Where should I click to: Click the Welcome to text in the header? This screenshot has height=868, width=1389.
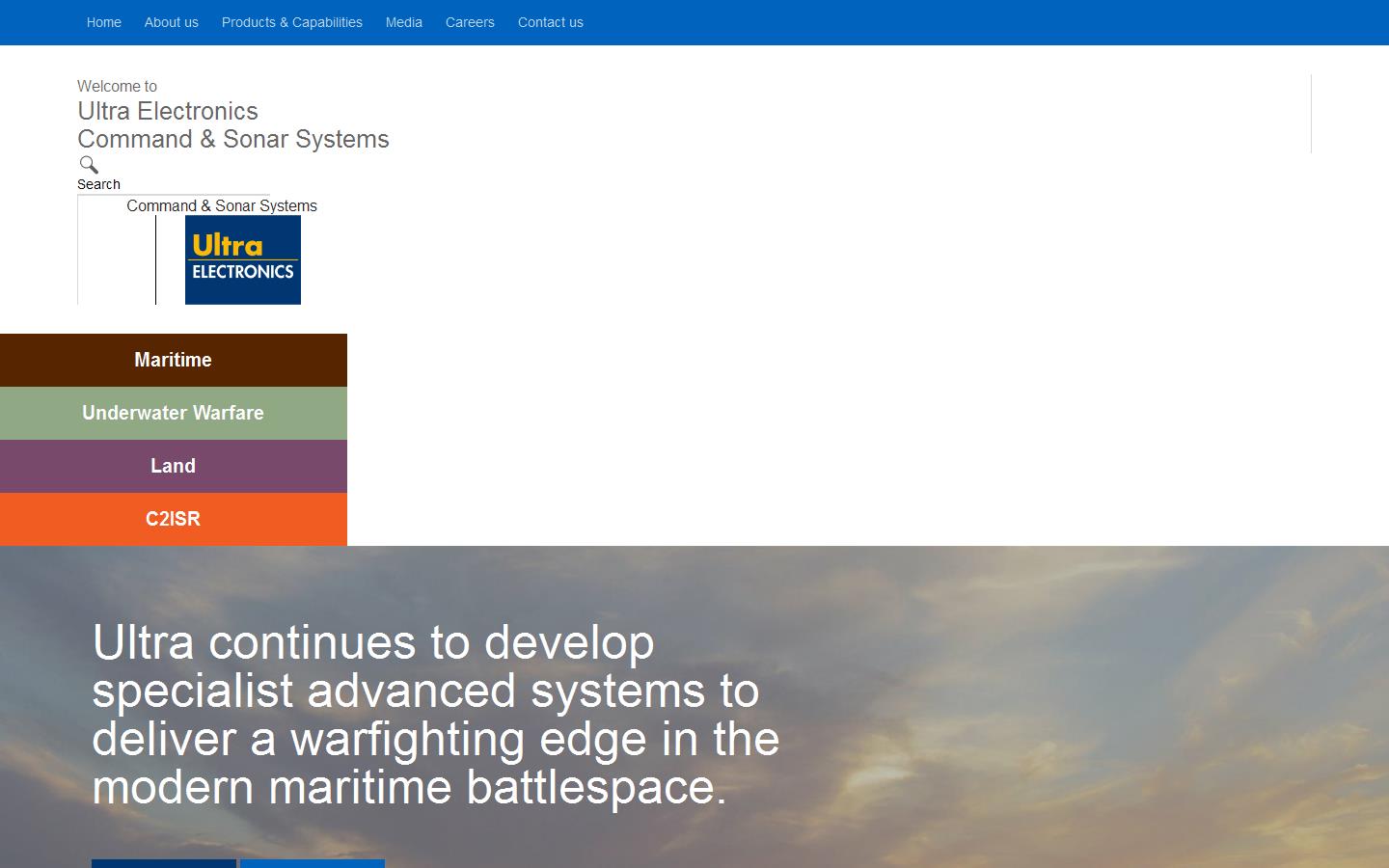pyautogui.click(x=117, y=86)
